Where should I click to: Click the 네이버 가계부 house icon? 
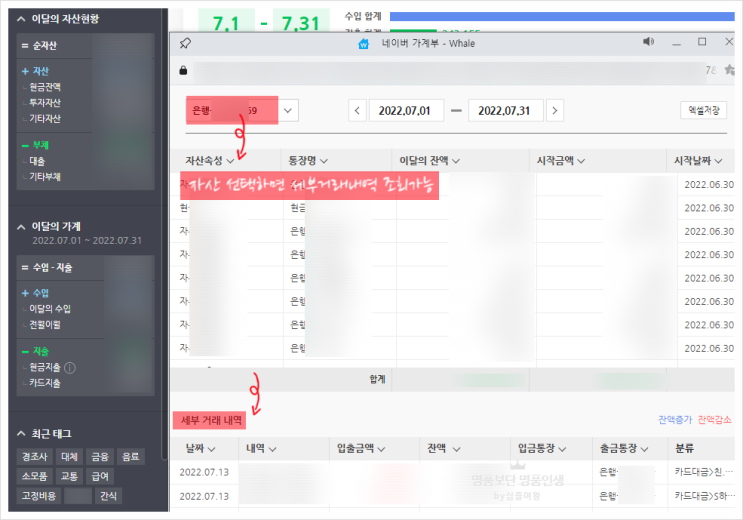tap(363, 44)
